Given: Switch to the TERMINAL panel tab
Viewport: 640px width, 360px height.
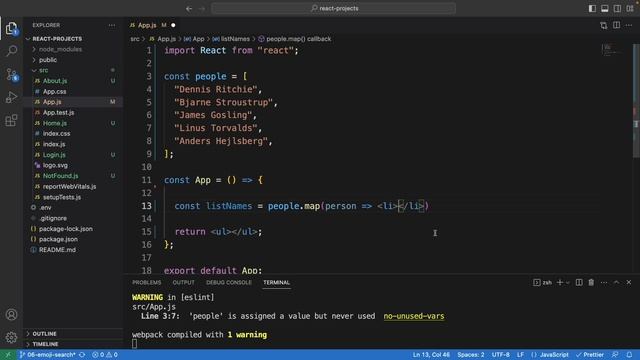Looking at the screenshot, I should click(x=276, y=282).
